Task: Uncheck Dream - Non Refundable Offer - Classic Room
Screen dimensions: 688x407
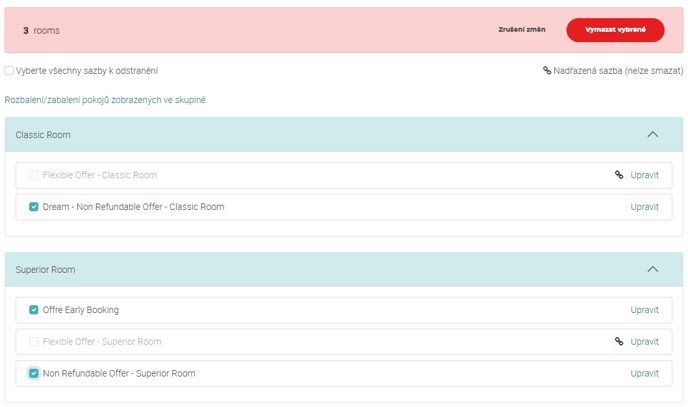Action: click(x=34, y=207)
